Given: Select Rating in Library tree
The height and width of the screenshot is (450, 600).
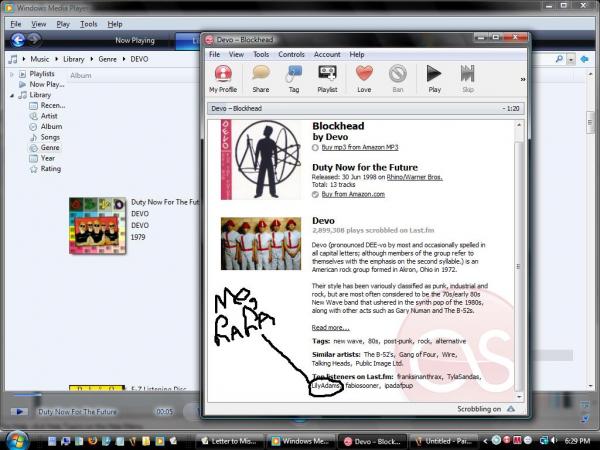Looking at the screenshot, I should 45,169.
